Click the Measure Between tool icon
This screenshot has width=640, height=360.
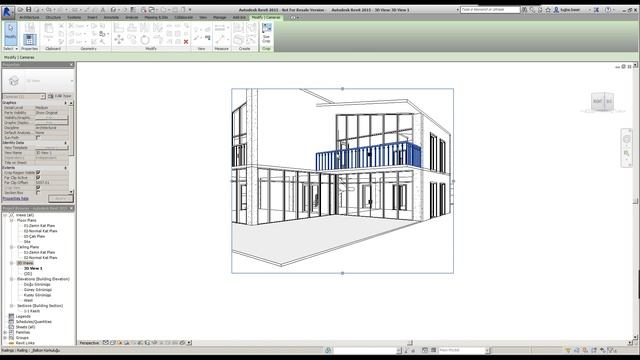pos(220,40)
